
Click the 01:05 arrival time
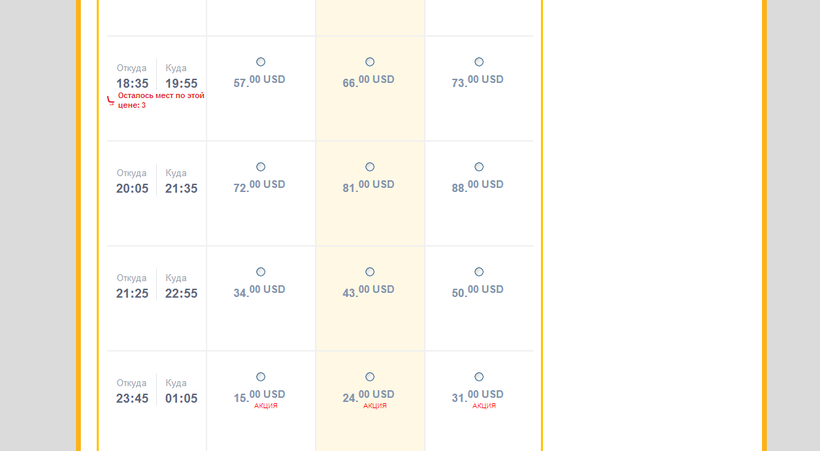point(181,399)
